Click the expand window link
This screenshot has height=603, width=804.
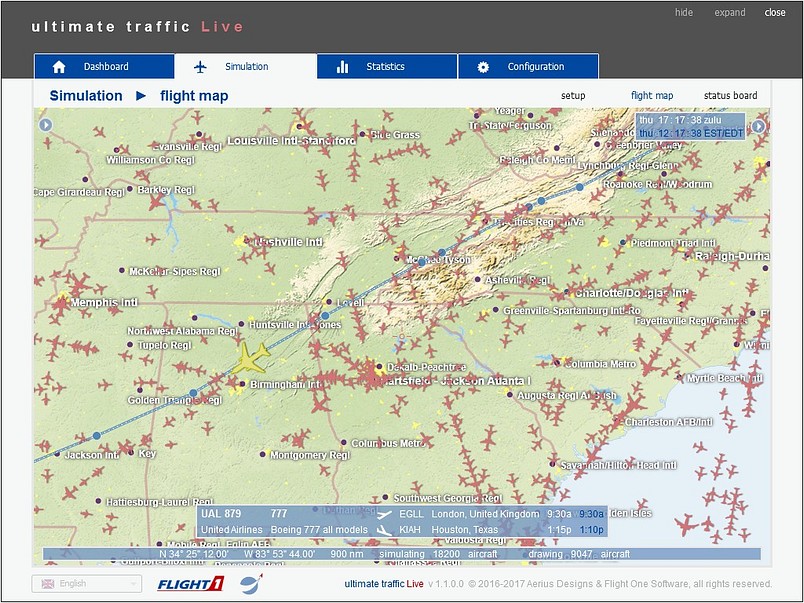[x=730, y=12]
